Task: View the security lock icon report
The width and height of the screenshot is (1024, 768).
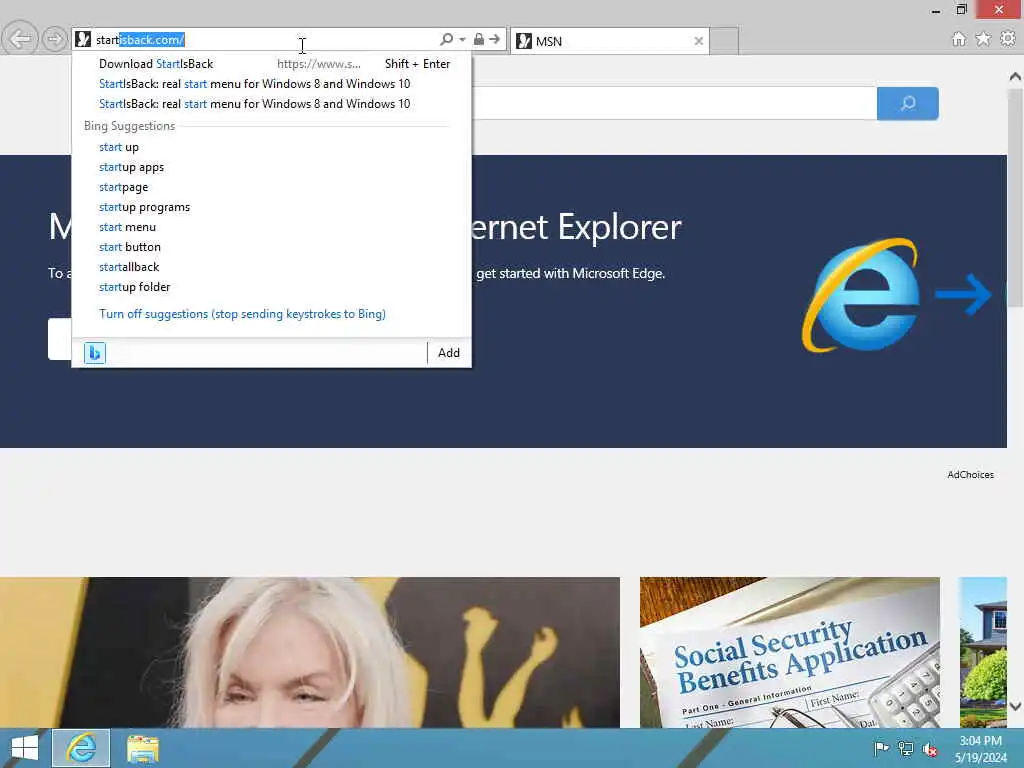Action: [x=479, y=39]
